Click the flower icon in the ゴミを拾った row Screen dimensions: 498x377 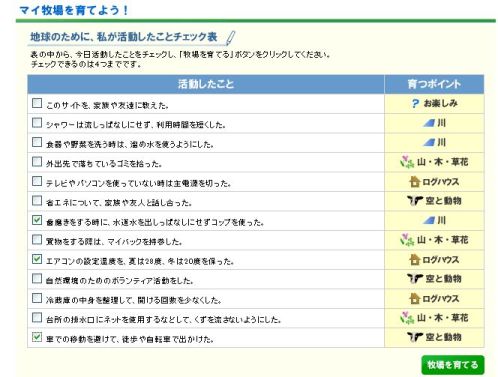click(x=407, y=162)
